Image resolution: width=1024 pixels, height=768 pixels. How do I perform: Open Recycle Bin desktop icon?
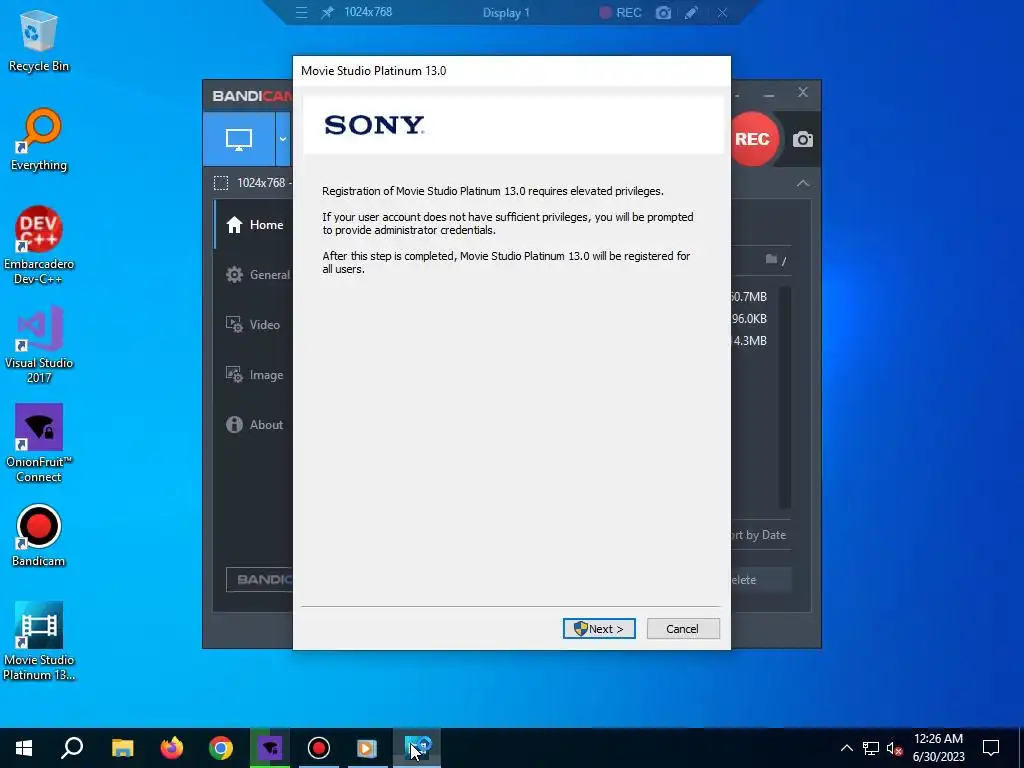pyautogui.click(x=39, y=40)
